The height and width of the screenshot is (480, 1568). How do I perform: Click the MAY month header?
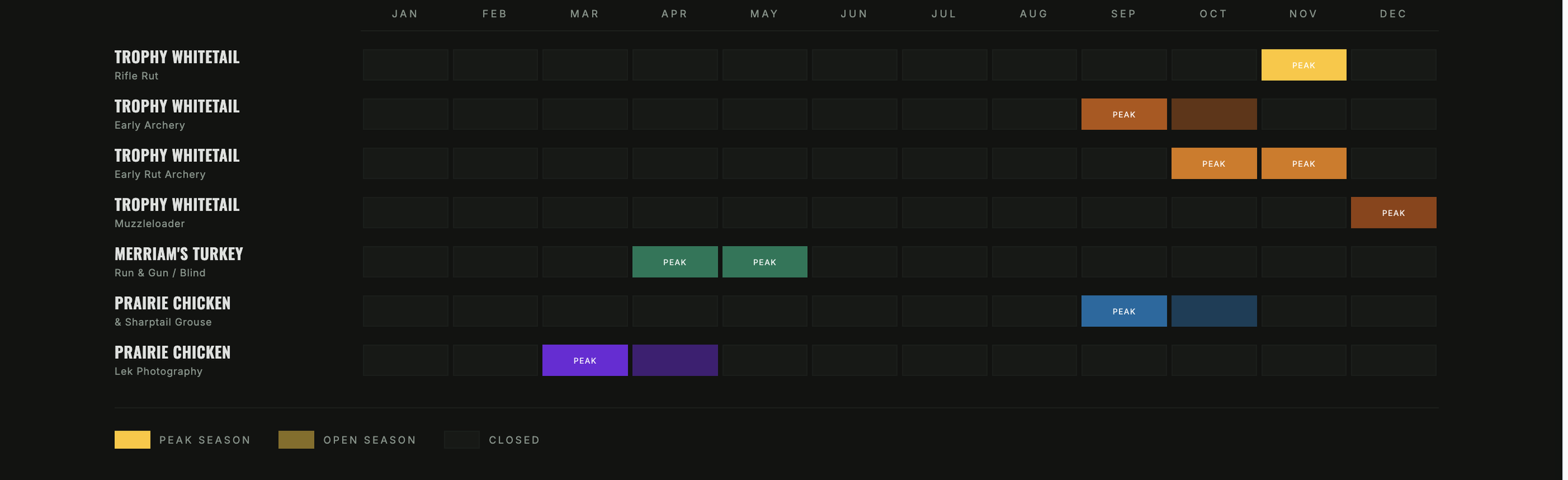click(x=765, y=14)
